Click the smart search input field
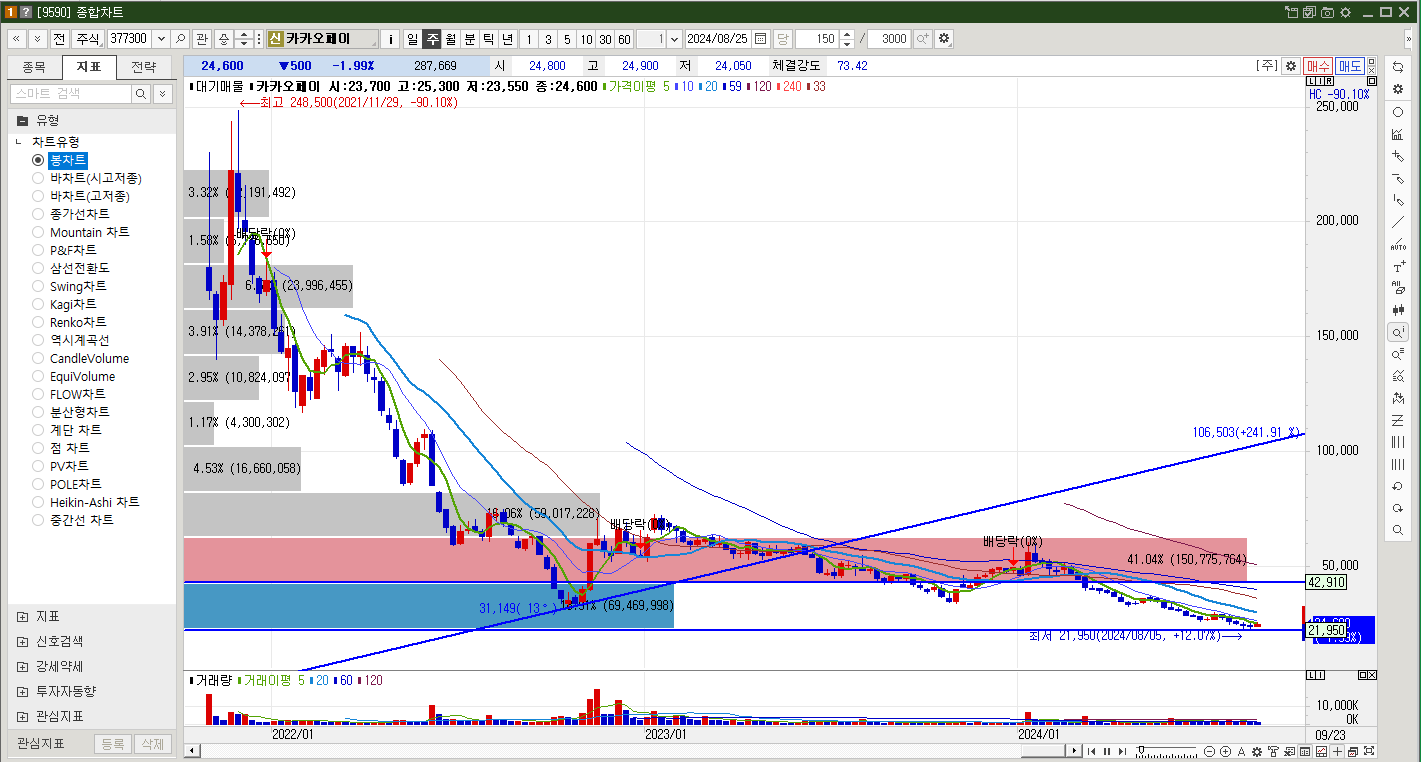 point(71,93)
